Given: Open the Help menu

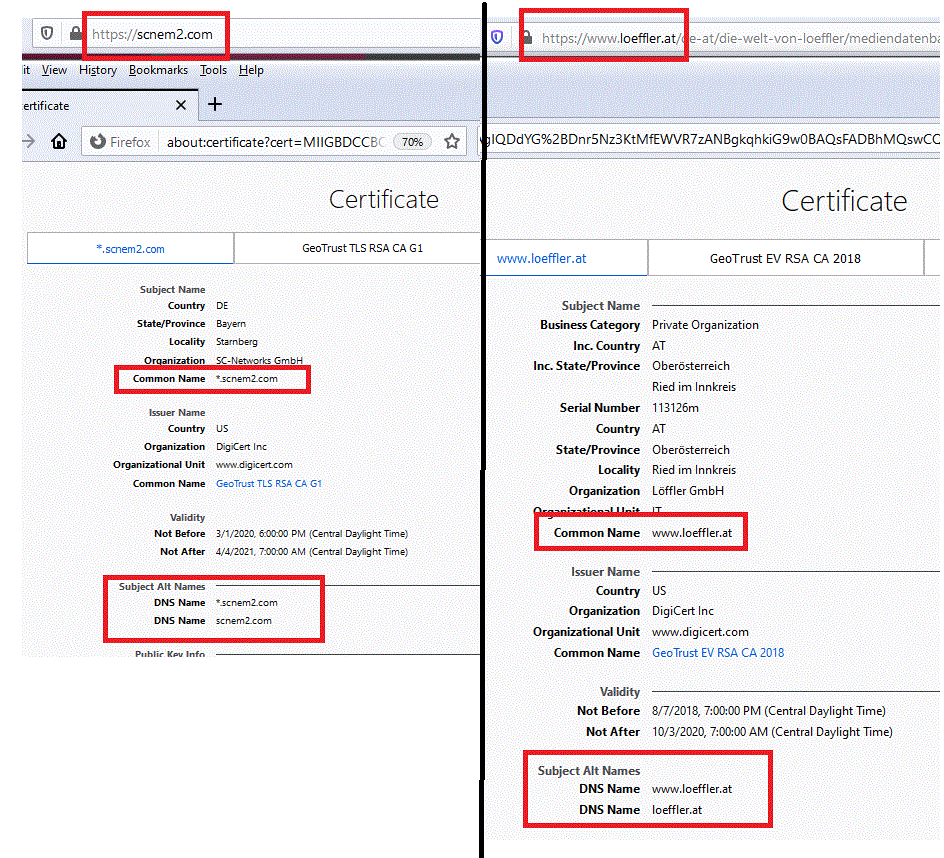Looking at the screenshot, I should pos(251,70).
